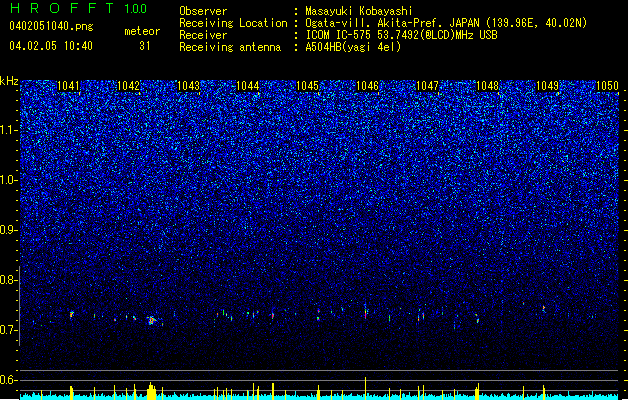Screen dimensions: 629x400
Task: Click the 1.1 kHz axis label
Action: point(9,130)
